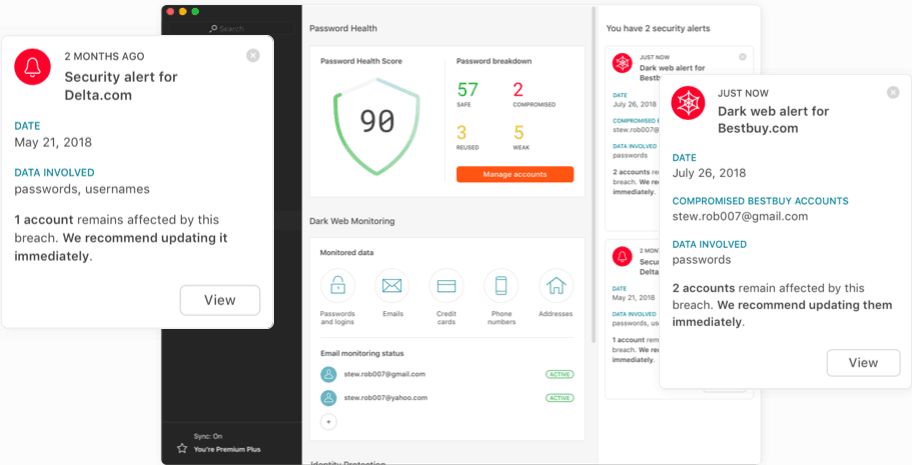The height and width of the screenshot is (465, 912).
Task: Click the bell icon in the alerts list card
Action: (622, 256)
